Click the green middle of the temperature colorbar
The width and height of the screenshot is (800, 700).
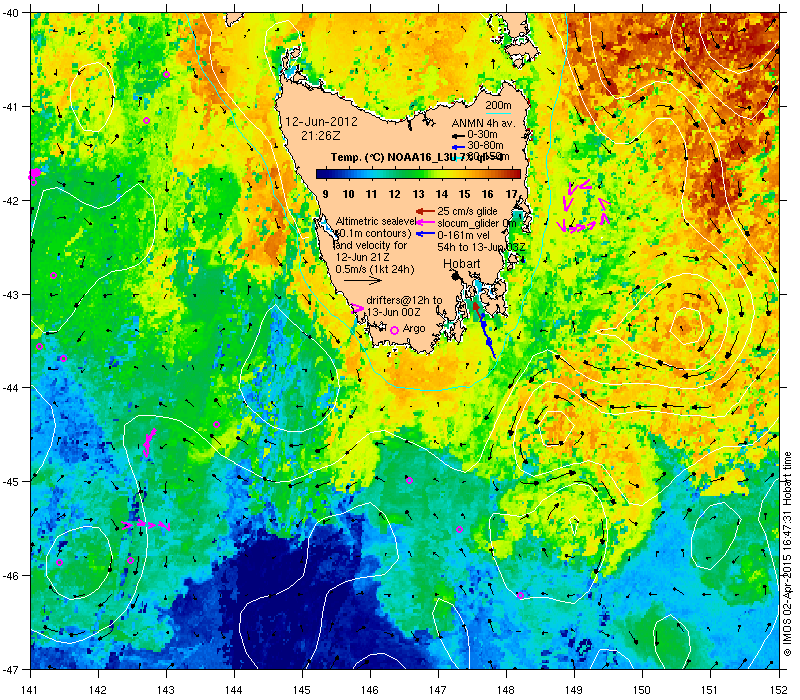[x=418, y=174]
